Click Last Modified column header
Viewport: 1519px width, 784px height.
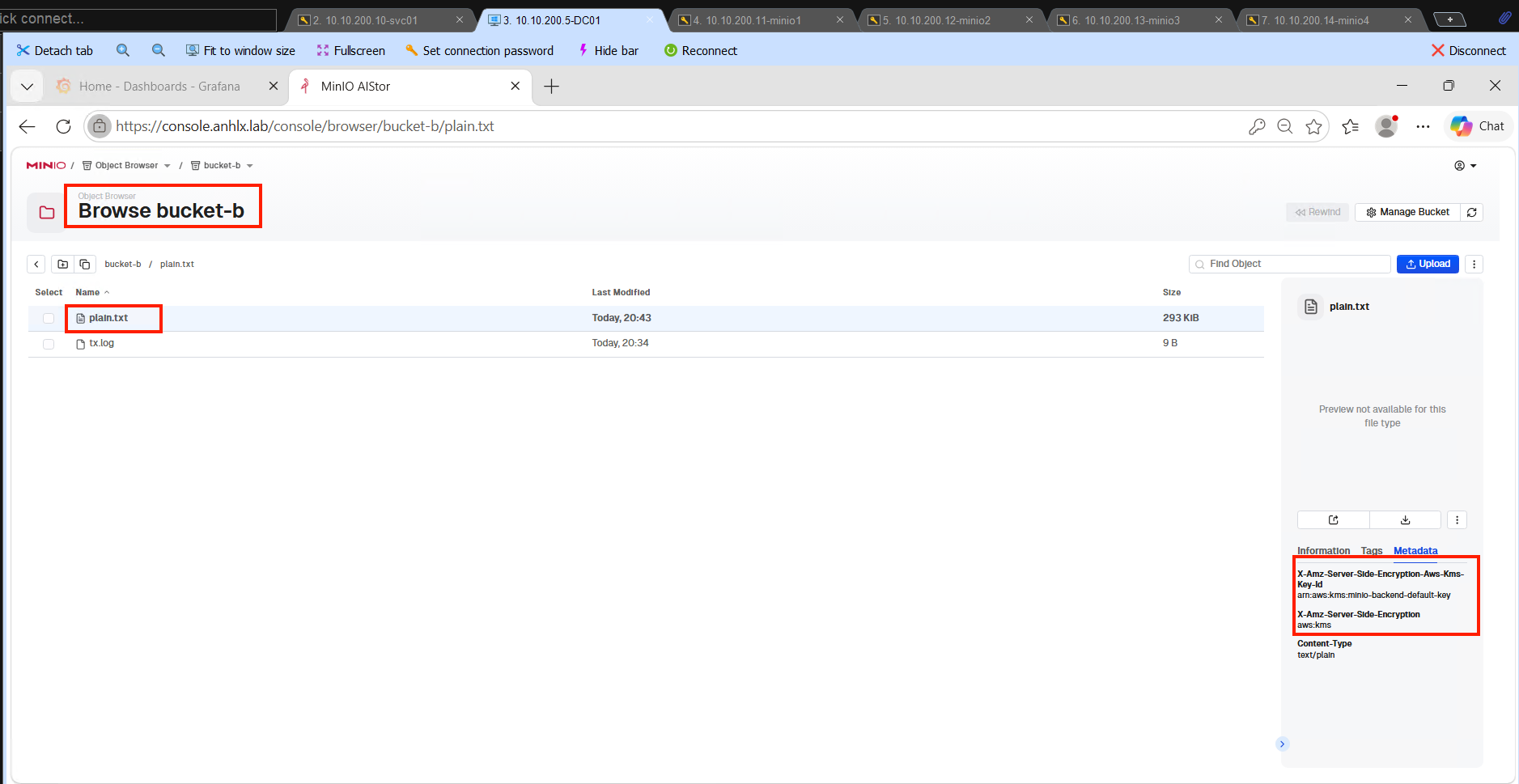tap(621, 292)
